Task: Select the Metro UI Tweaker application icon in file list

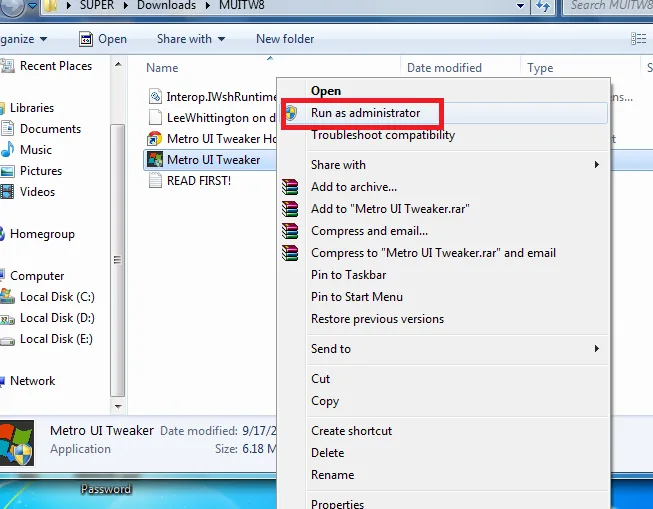Action: 155,160
